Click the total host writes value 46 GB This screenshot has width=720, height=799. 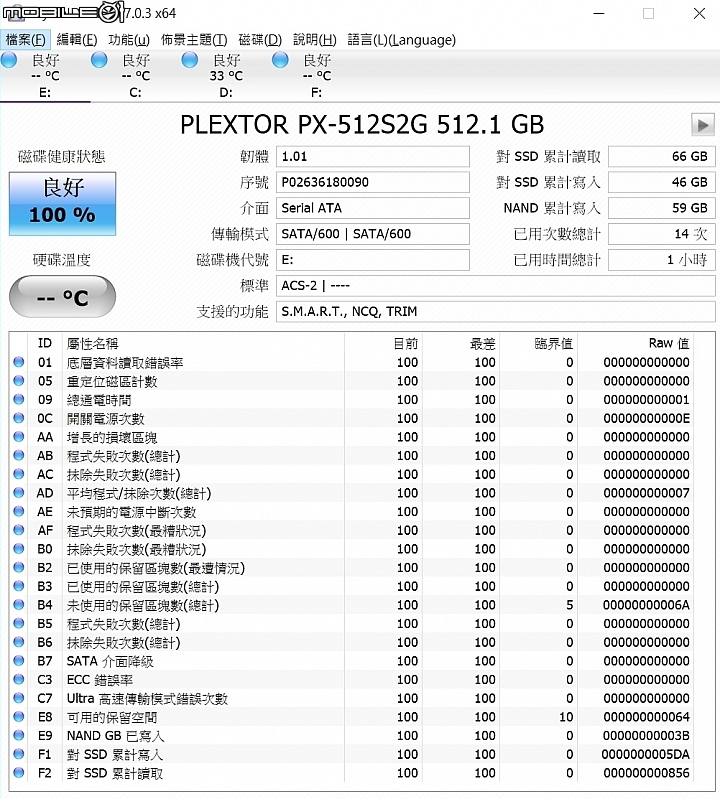point(661,182)
